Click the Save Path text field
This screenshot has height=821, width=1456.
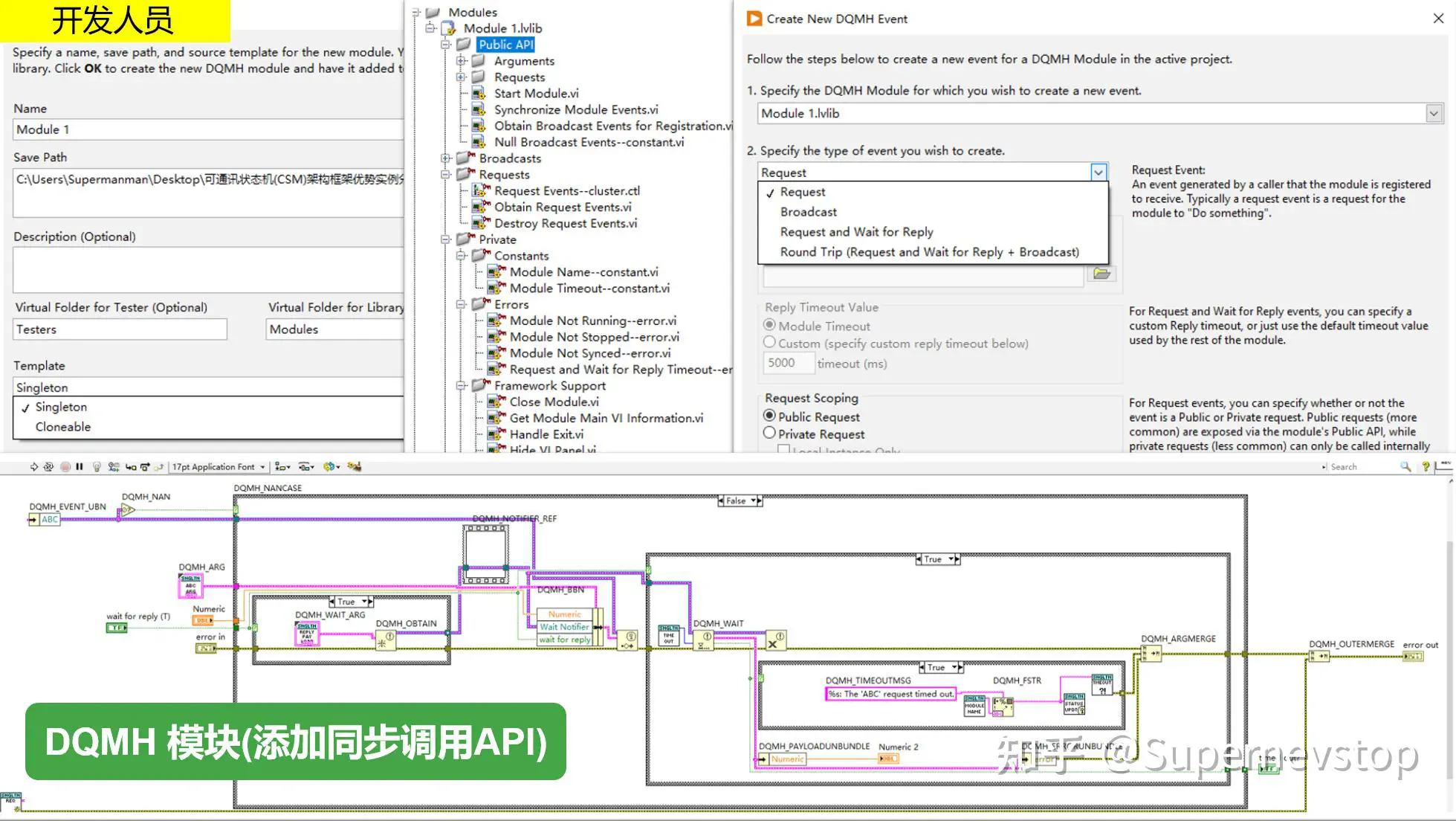point(208,192)
